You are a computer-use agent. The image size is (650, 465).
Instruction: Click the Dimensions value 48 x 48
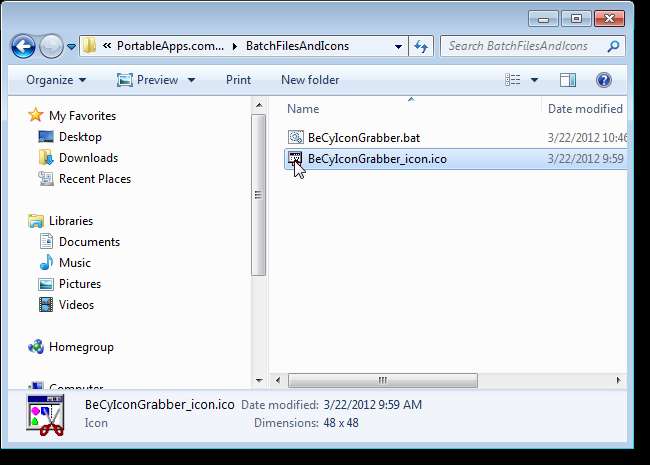[x=341, y=423]
